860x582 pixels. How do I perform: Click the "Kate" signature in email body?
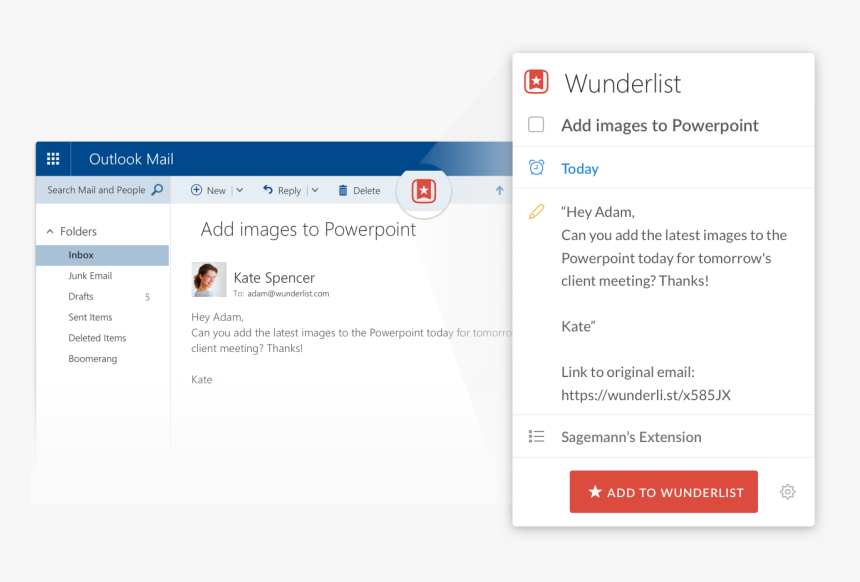[201, 380]
